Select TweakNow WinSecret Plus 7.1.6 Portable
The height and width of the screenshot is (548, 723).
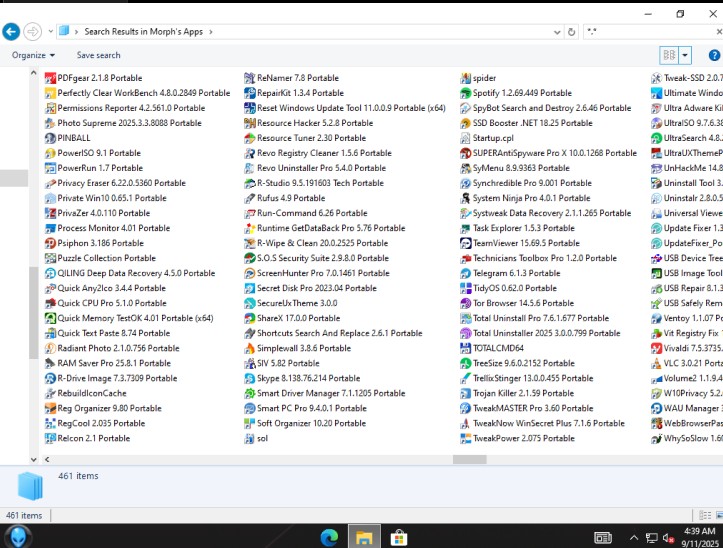click(x=543, y=423)
